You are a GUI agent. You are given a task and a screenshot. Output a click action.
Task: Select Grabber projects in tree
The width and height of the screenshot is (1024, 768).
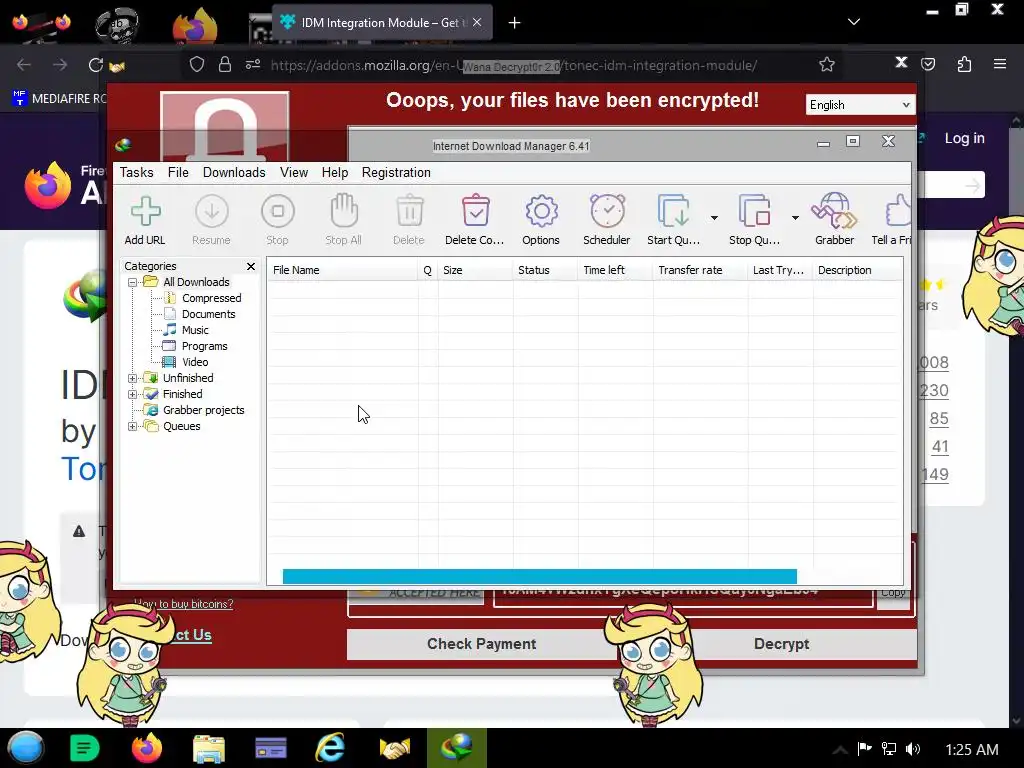pyautogui.click(x=203, y=410)
